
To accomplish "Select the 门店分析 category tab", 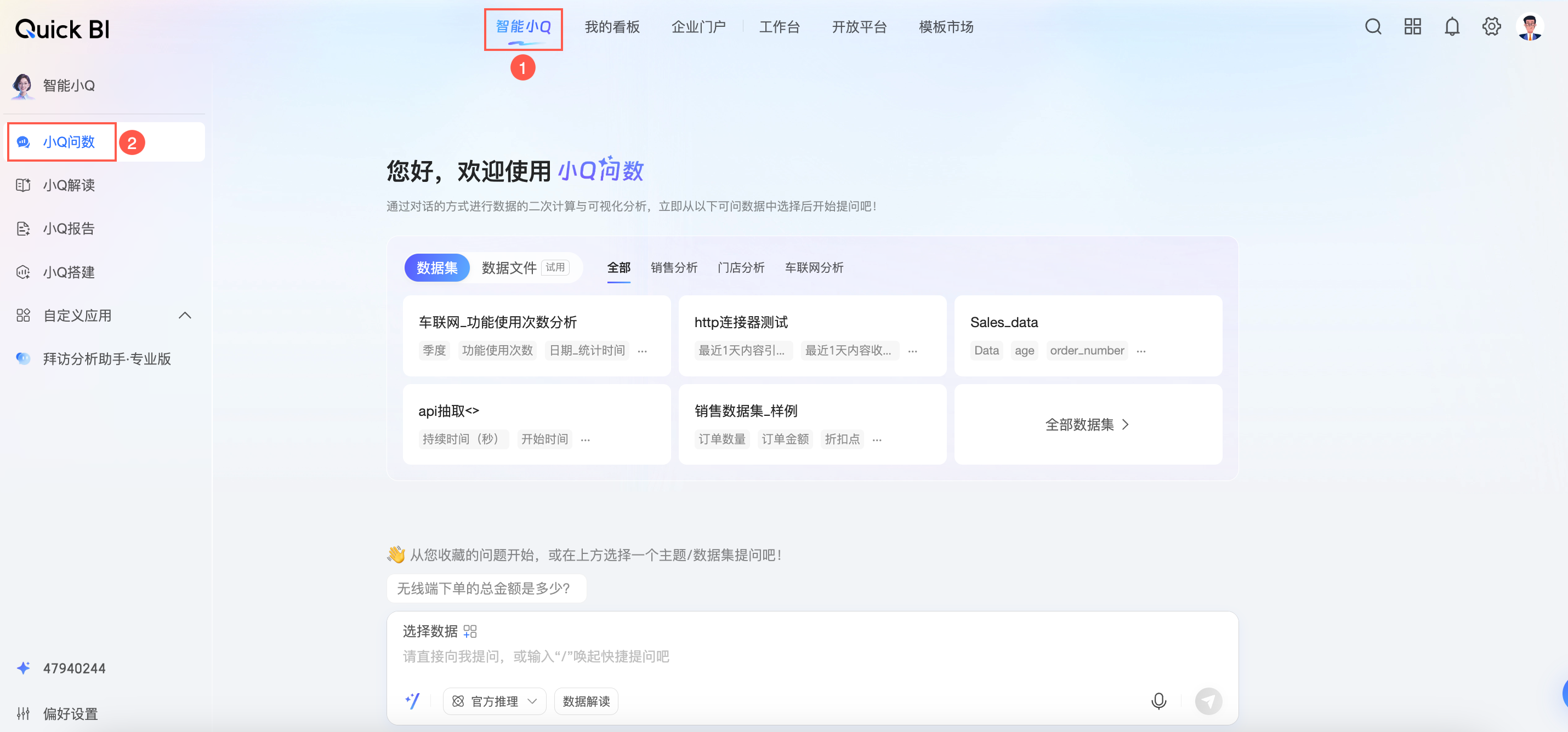I will pyautogui.click(x=741, y=268).
